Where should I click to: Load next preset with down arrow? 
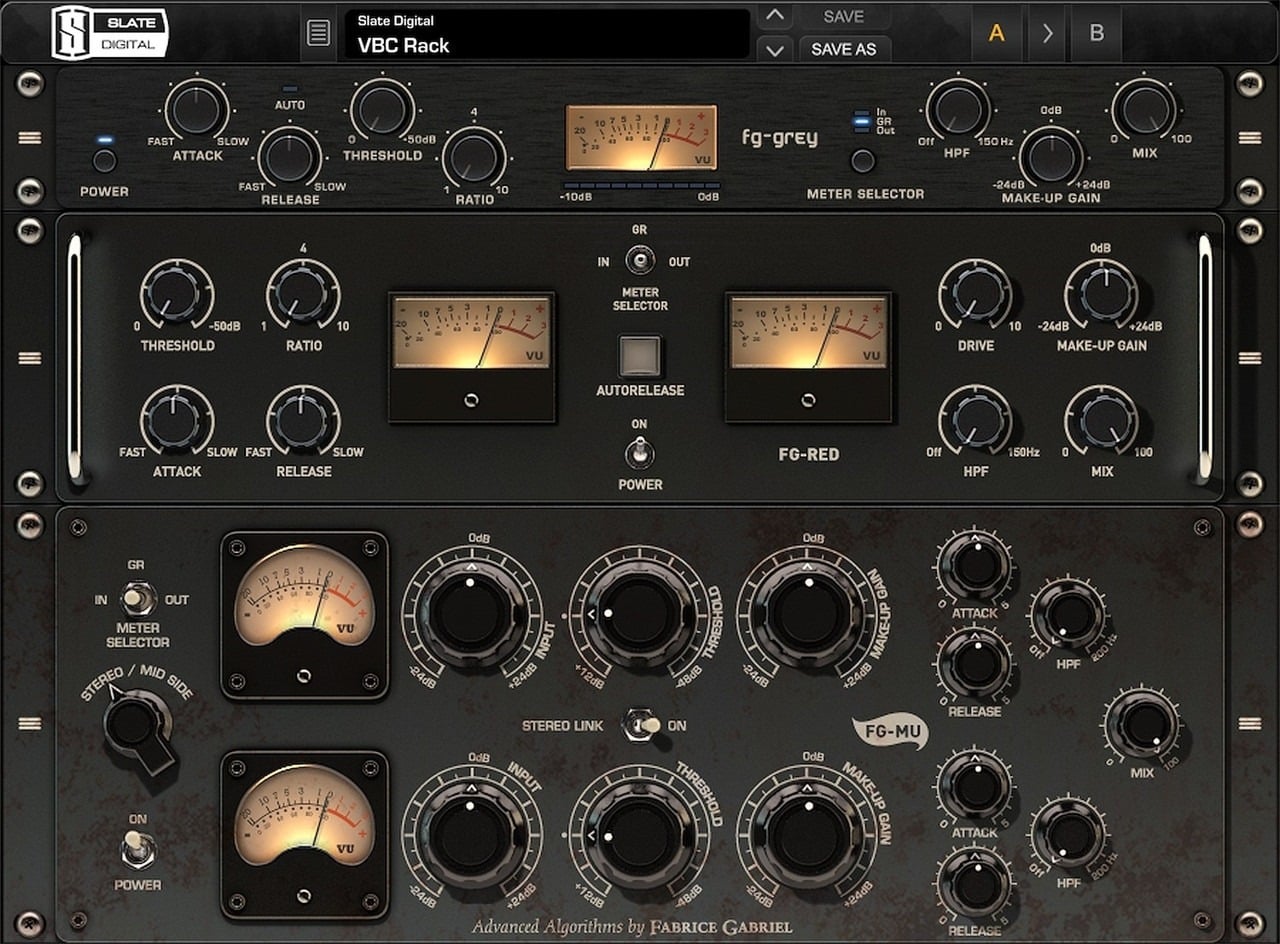point(773,47)
